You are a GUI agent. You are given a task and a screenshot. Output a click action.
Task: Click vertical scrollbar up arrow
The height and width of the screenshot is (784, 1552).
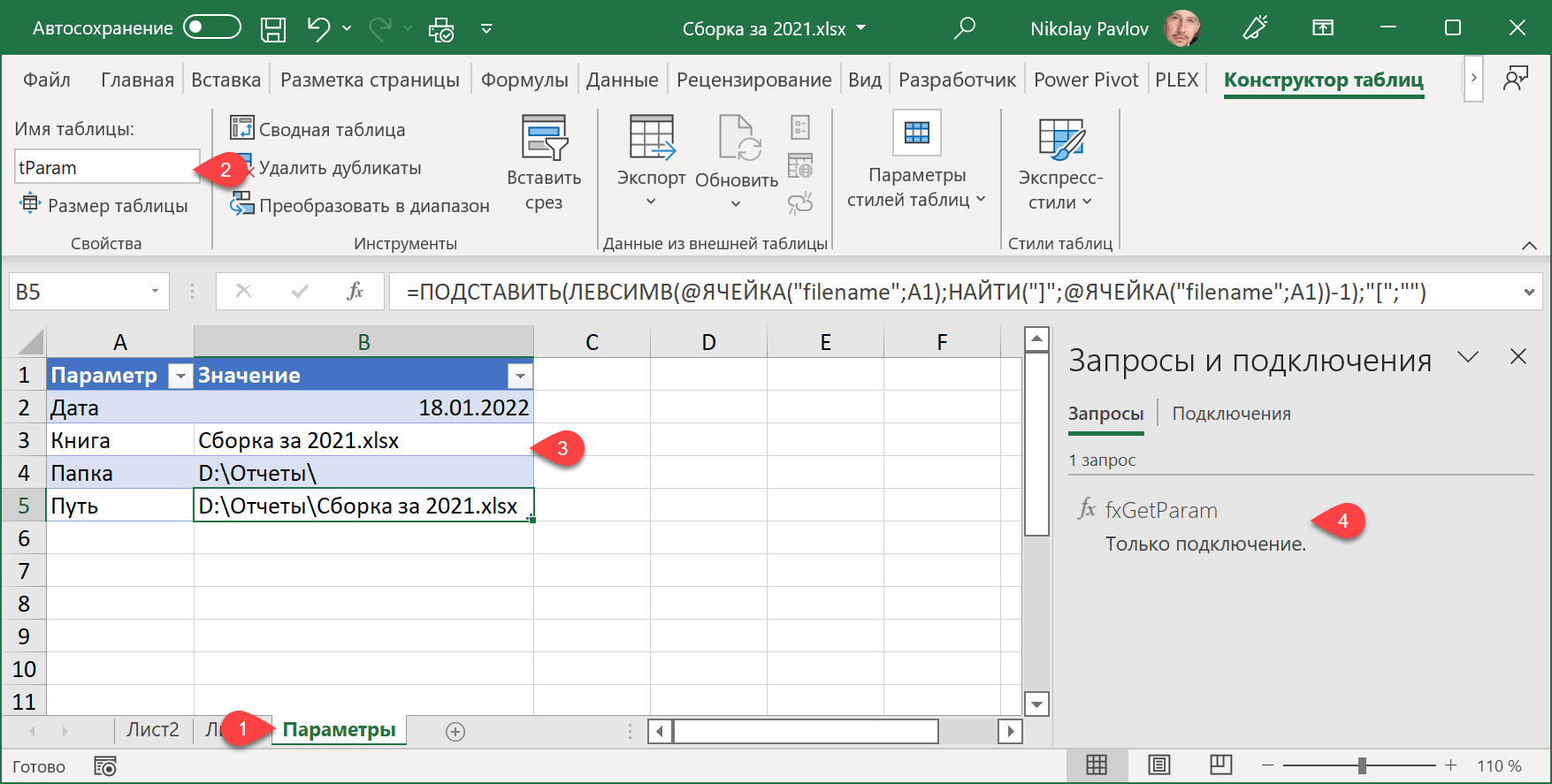click(1036, 339)
